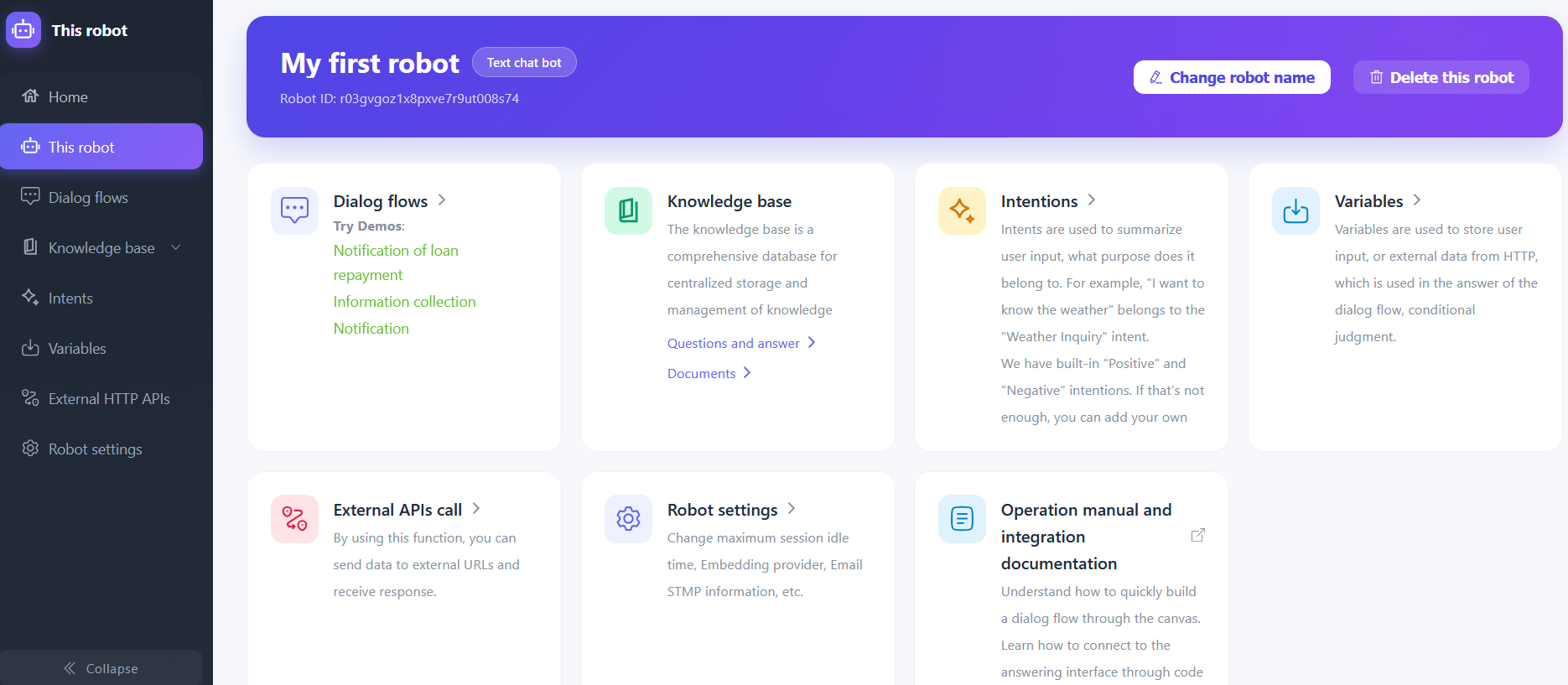Open Robot settings from the sidebar

101,449
